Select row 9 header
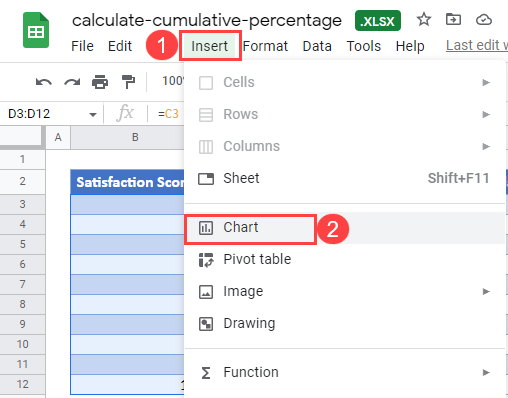 point(22,324)
